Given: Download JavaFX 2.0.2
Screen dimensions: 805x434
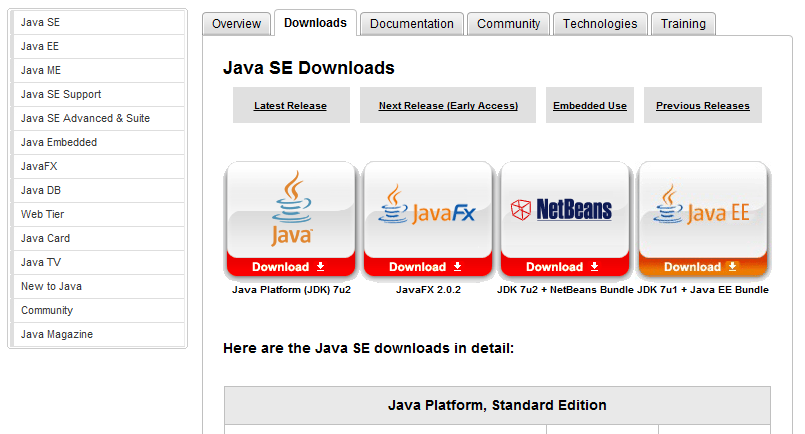Looking at the screenshot, I should click(428, 267).
